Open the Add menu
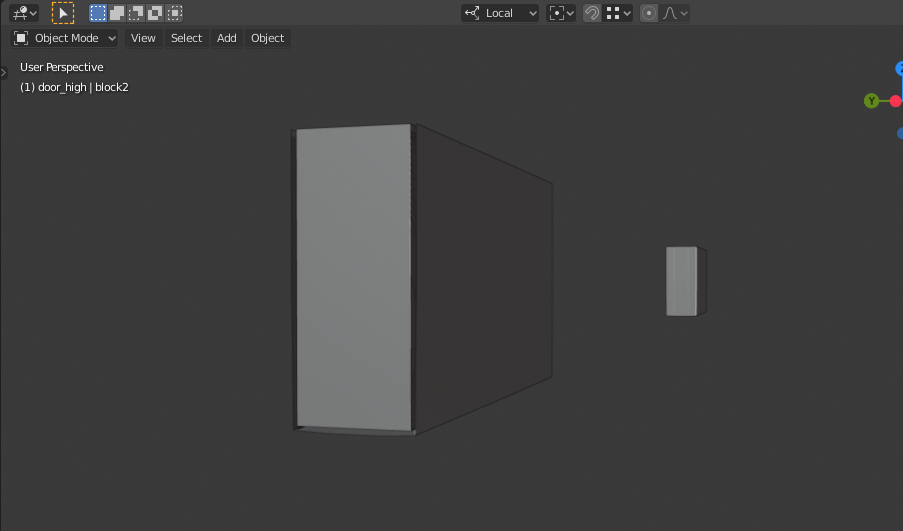Viewport: 903px width, 531px height. coord(227,38)
